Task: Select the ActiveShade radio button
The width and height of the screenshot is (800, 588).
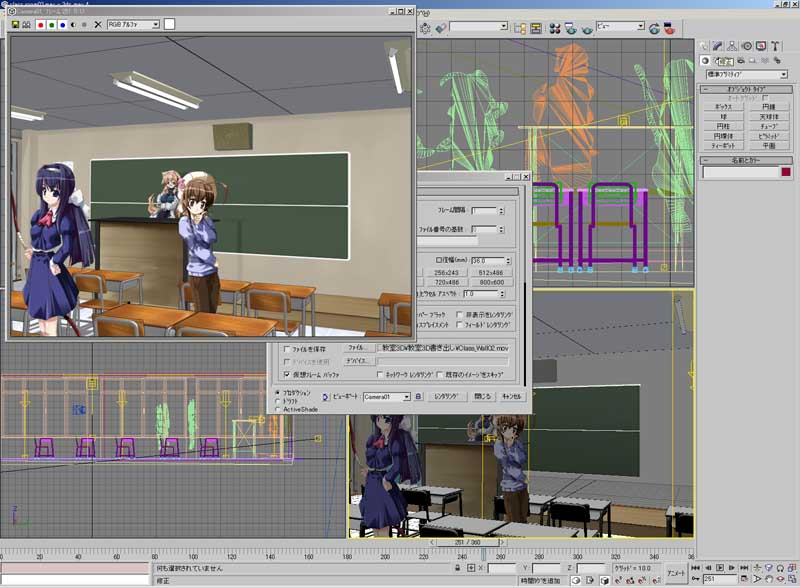Action: 278,409
